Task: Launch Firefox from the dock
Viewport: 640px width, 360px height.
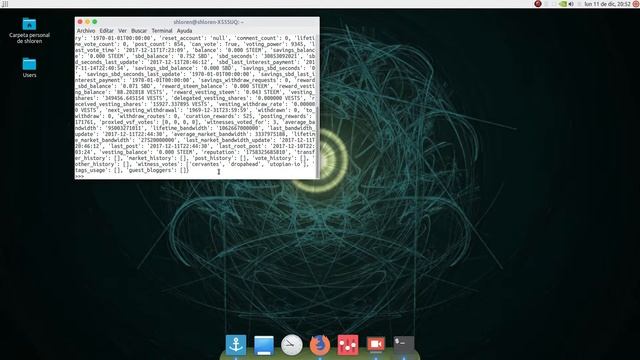Action: (x=320, y=345)
